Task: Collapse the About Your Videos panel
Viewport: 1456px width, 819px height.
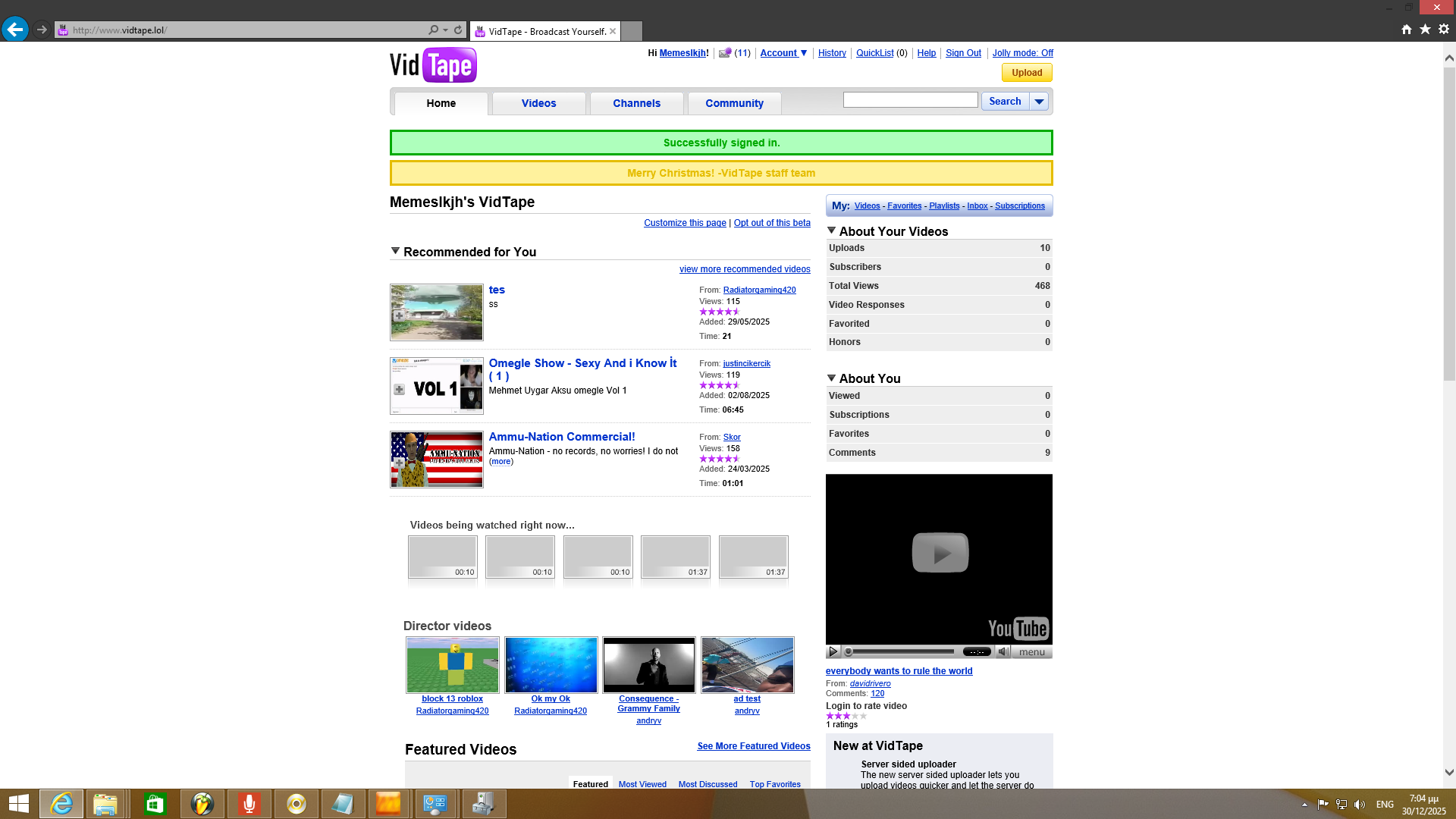Action: pyautogui.click(x=831, y=231)
